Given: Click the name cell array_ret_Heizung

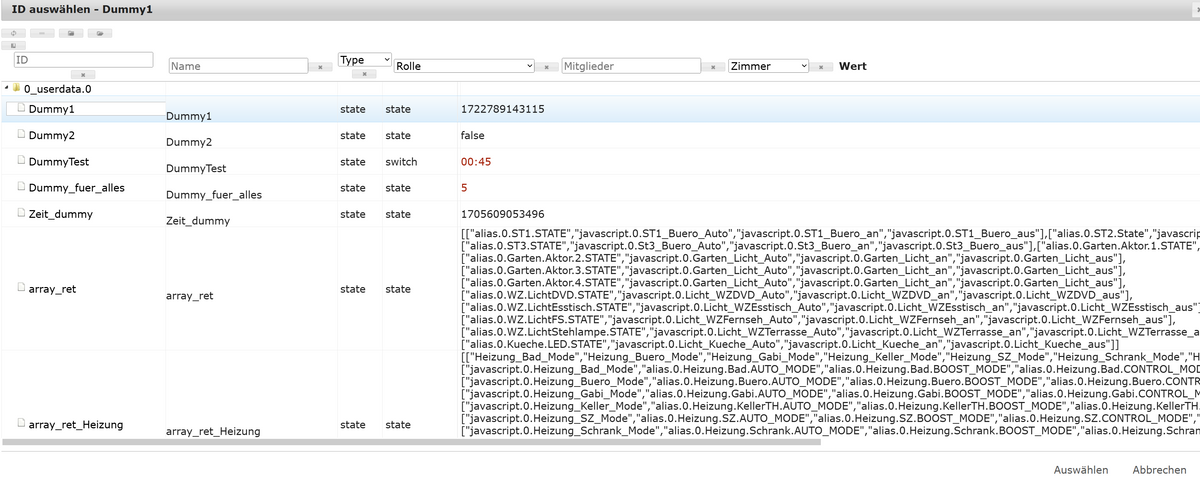Looking at the screenshot, I should pyautogui.click(x=213, y=432).
